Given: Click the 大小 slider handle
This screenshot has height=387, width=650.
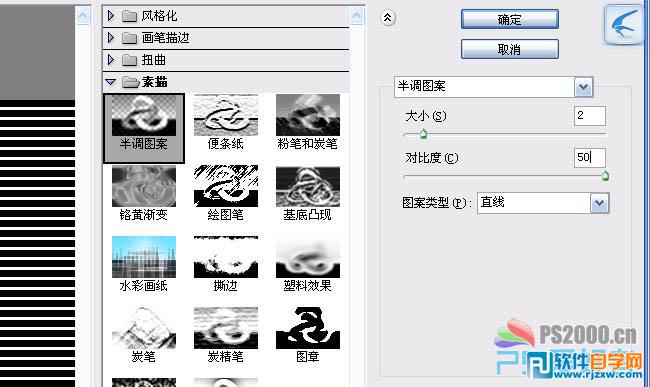Looking at the screenshot, I should [x=423, y=134].
